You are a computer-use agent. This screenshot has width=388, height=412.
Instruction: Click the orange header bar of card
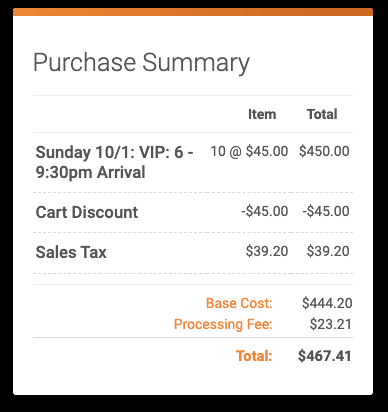tap(193, 12)
